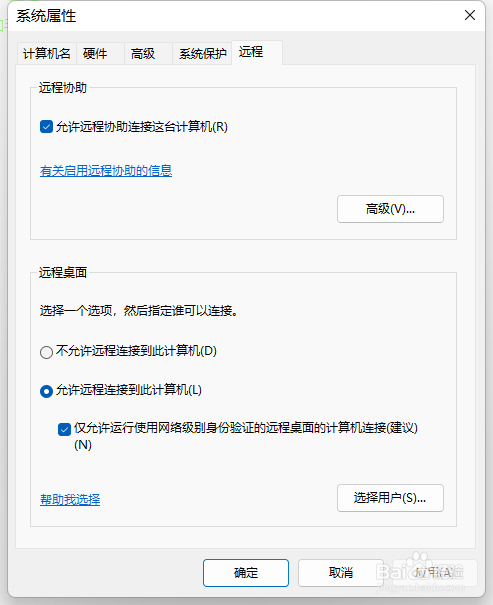This screenshot has width=493, height=605.
Task: Uncheck the network-level authentication 仅允许运行 checkbox
Action: tap(64, 429)
